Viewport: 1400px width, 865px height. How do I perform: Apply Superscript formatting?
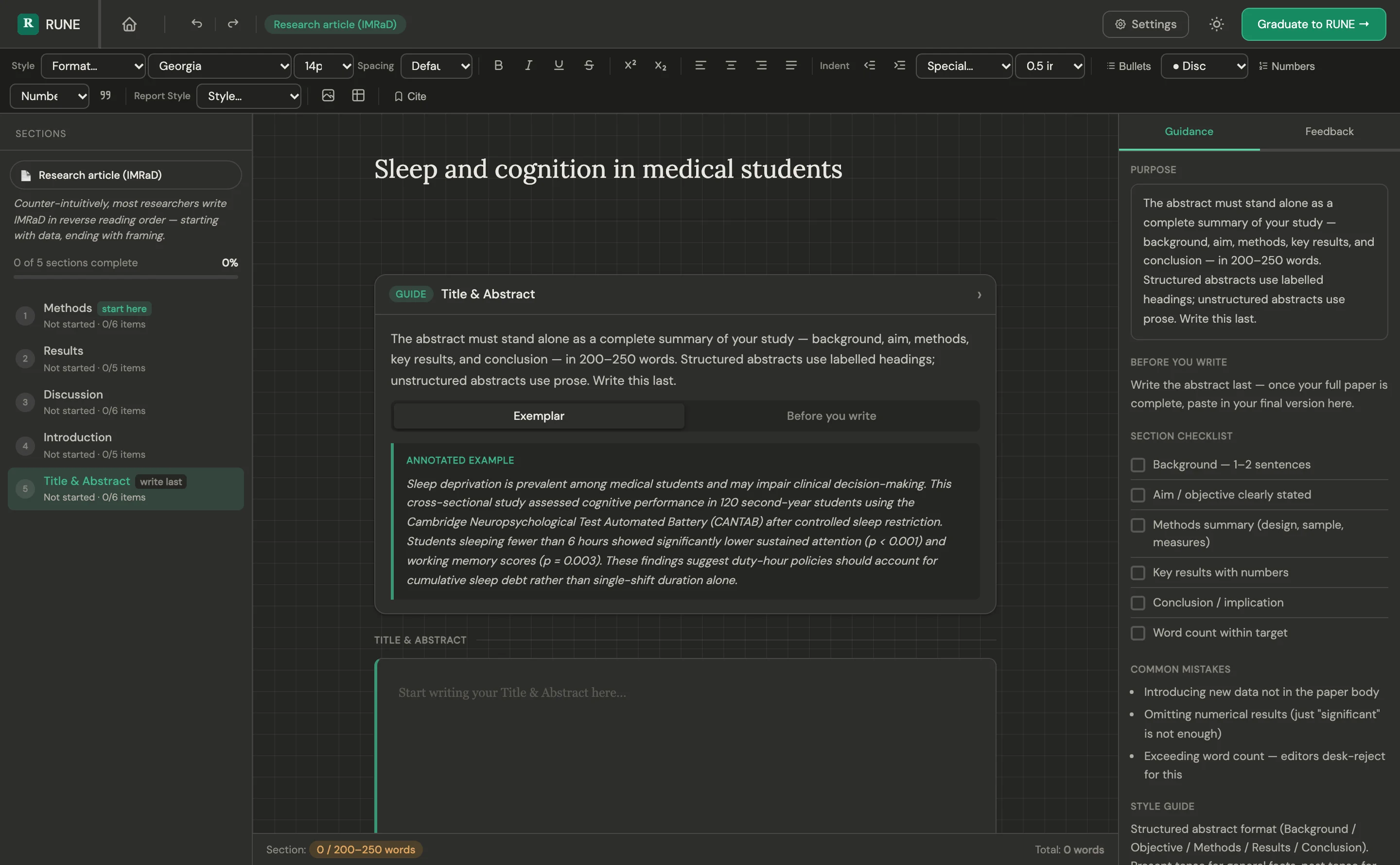tap(630, 66)
